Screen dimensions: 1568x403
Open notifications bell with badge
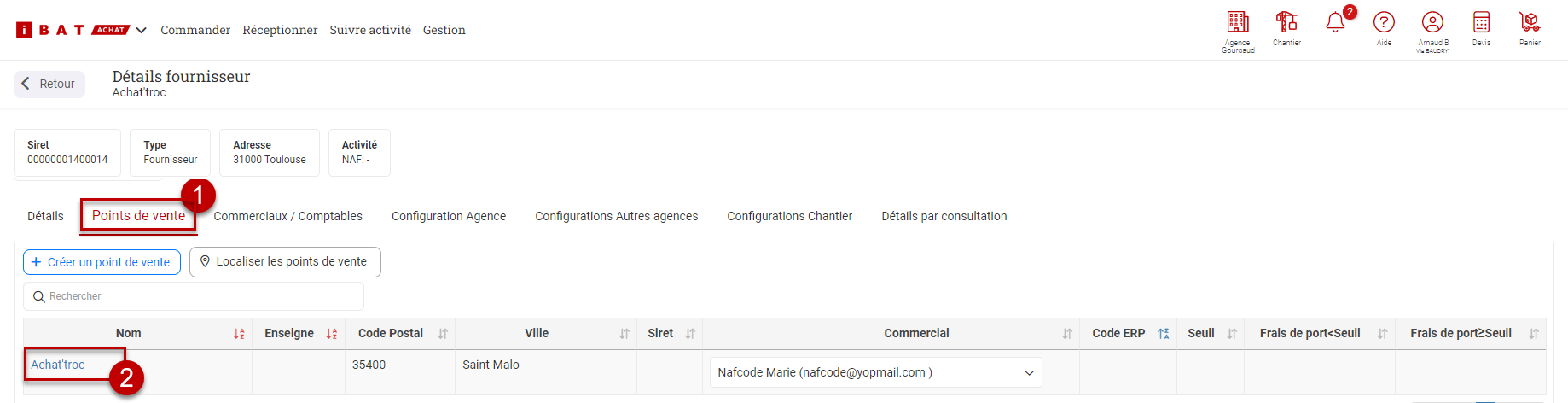pyautogui.click(x=1336, y=22)
